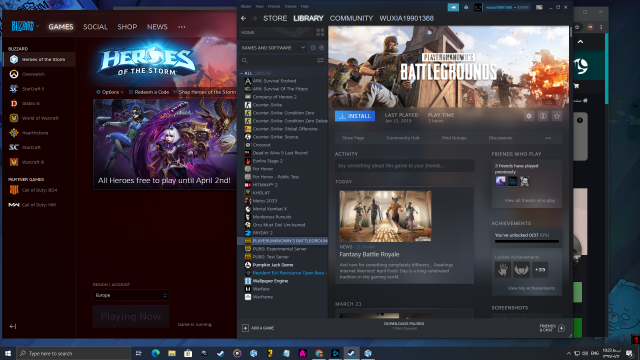Select the Overwatch icon in Blizzard launcher
Screen dimensions: 640x360
tap(14, 74)
